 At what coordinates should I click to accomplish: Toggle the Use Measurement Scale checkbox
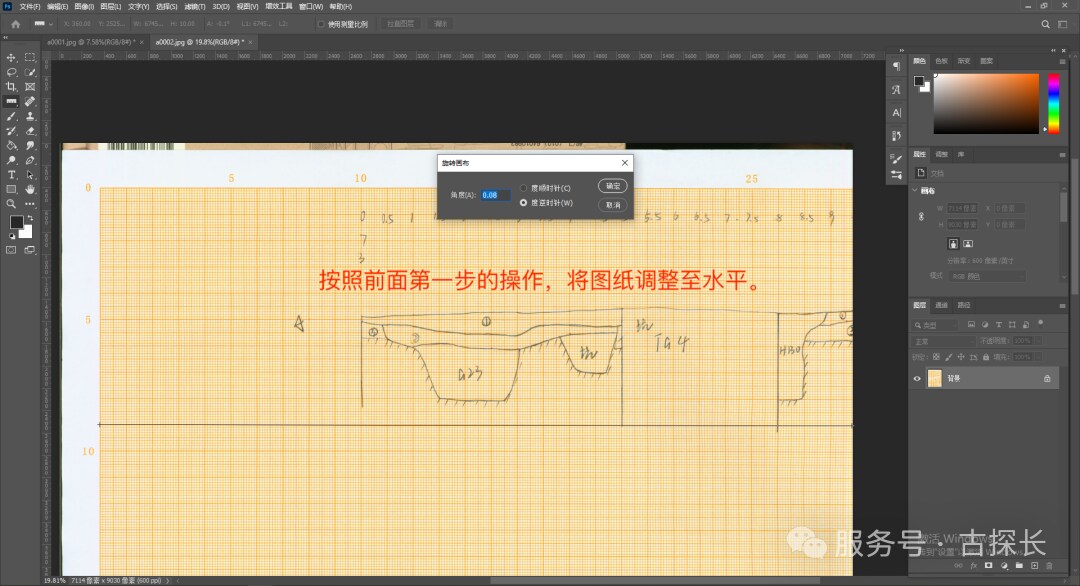point(321,24)
